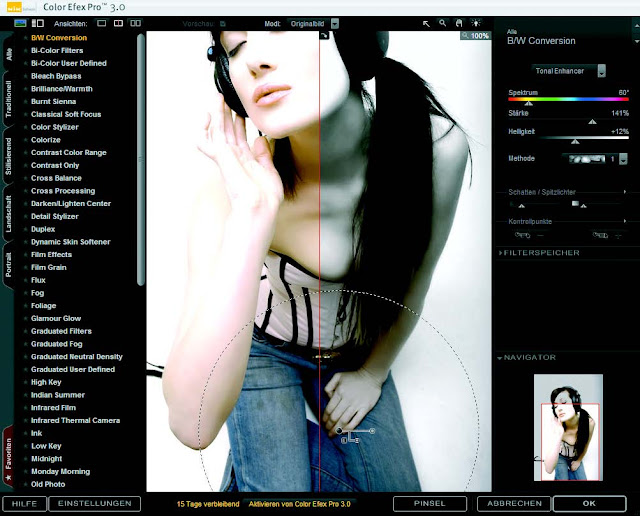Open the Favoriten category tab
This screenshot has height=516, width=640.
click(x=9, y=458)
